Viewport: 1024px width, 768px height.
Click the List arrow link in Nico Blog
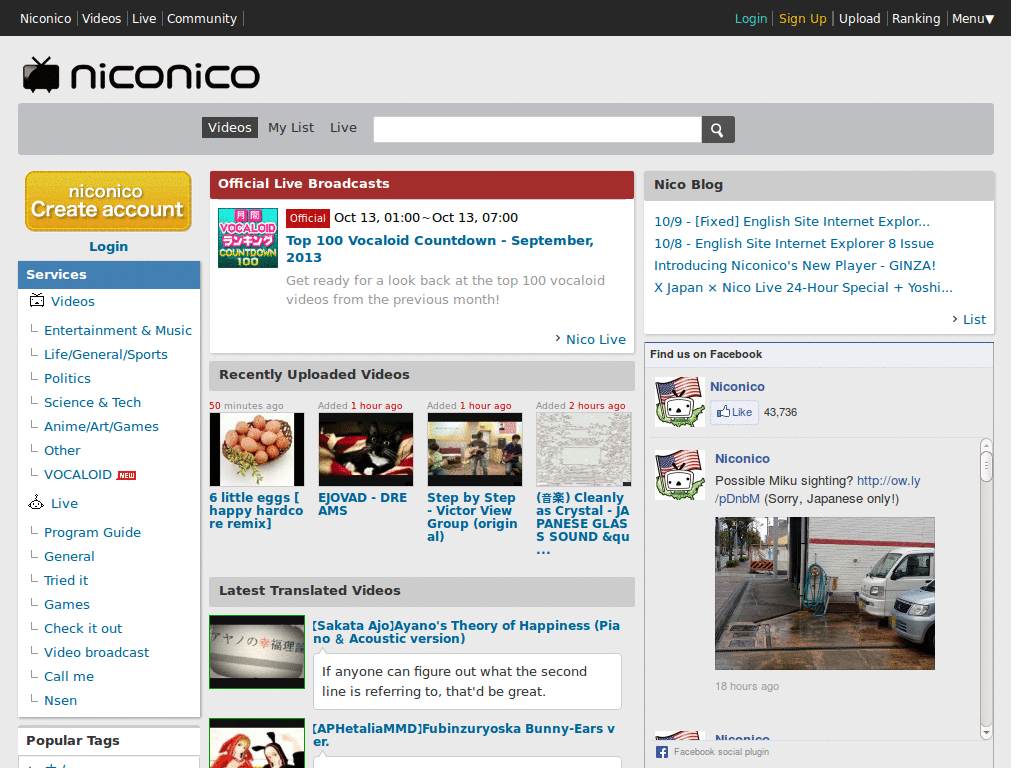(x=969, y=319)
